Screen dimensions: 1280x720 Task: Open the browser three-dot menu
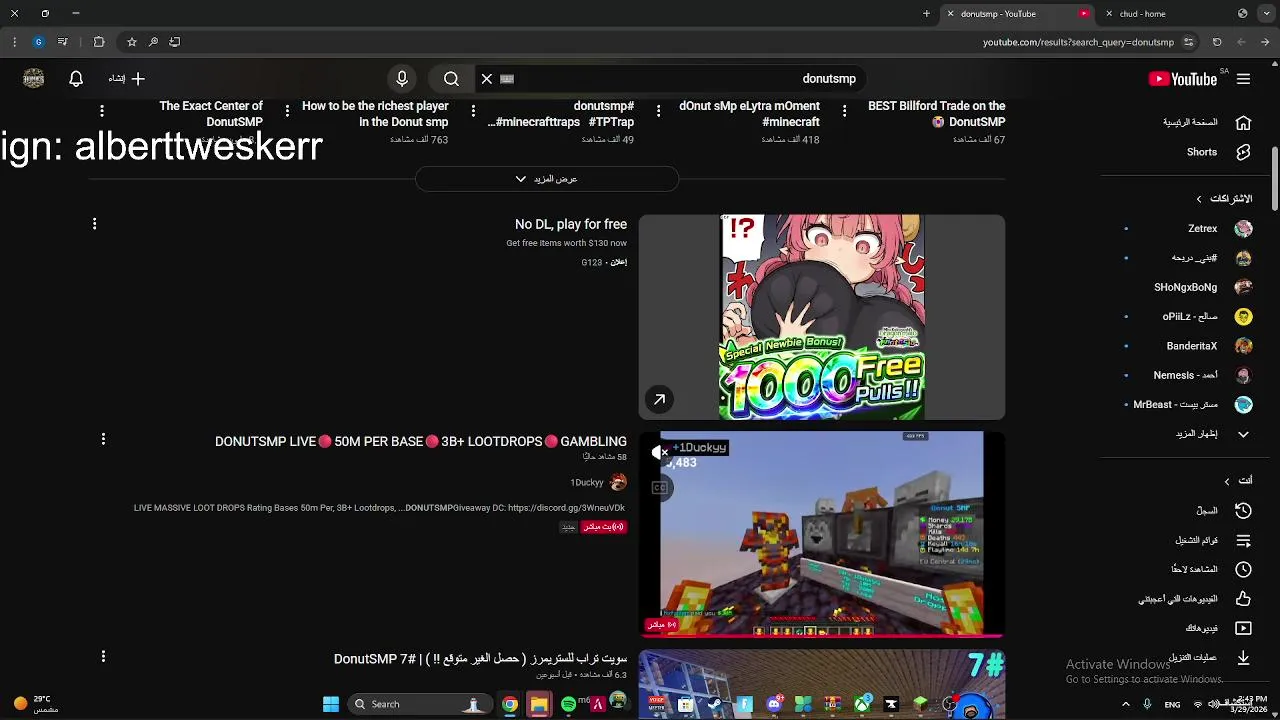[14, 42]
